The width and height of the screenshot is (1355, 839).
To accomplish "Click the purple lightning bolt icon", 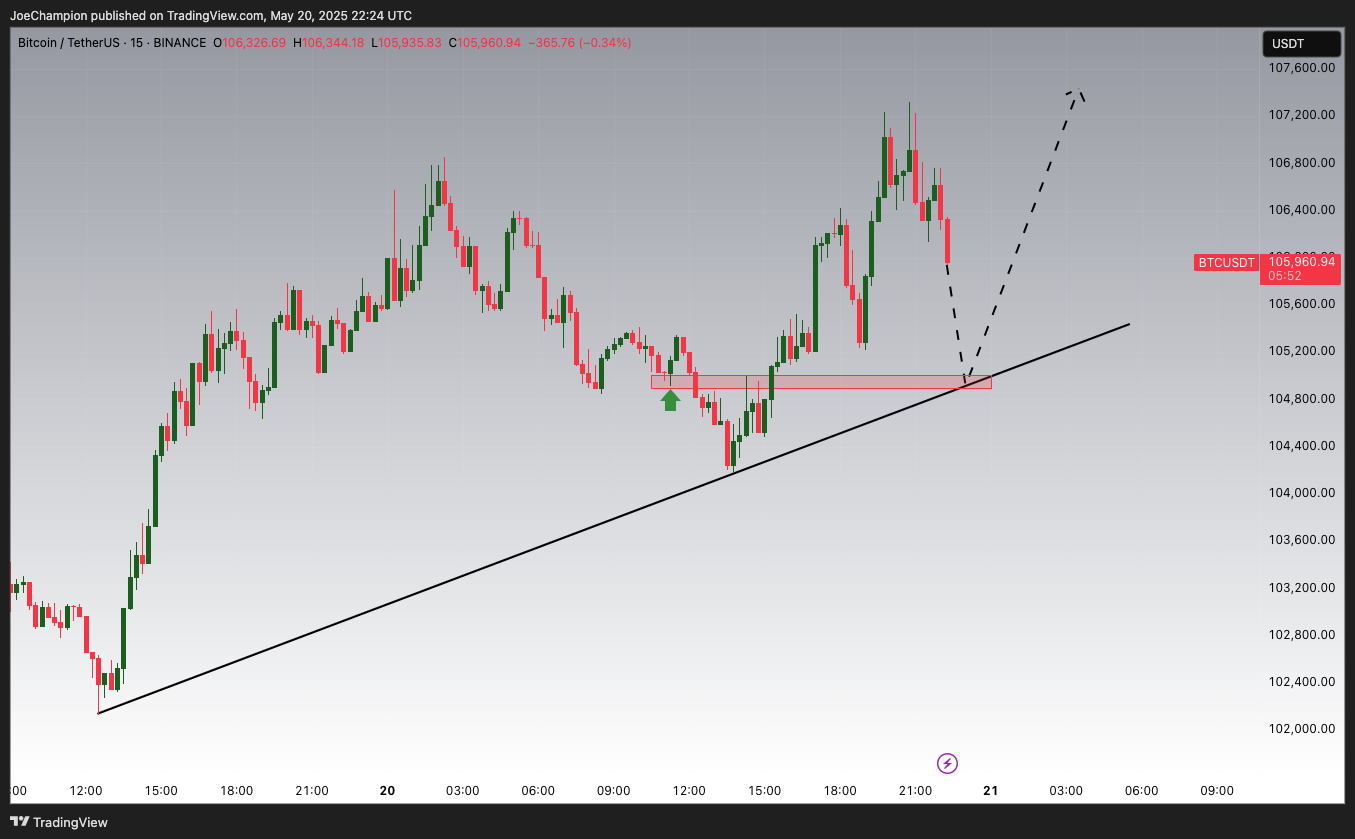I will tap(947, 764).
